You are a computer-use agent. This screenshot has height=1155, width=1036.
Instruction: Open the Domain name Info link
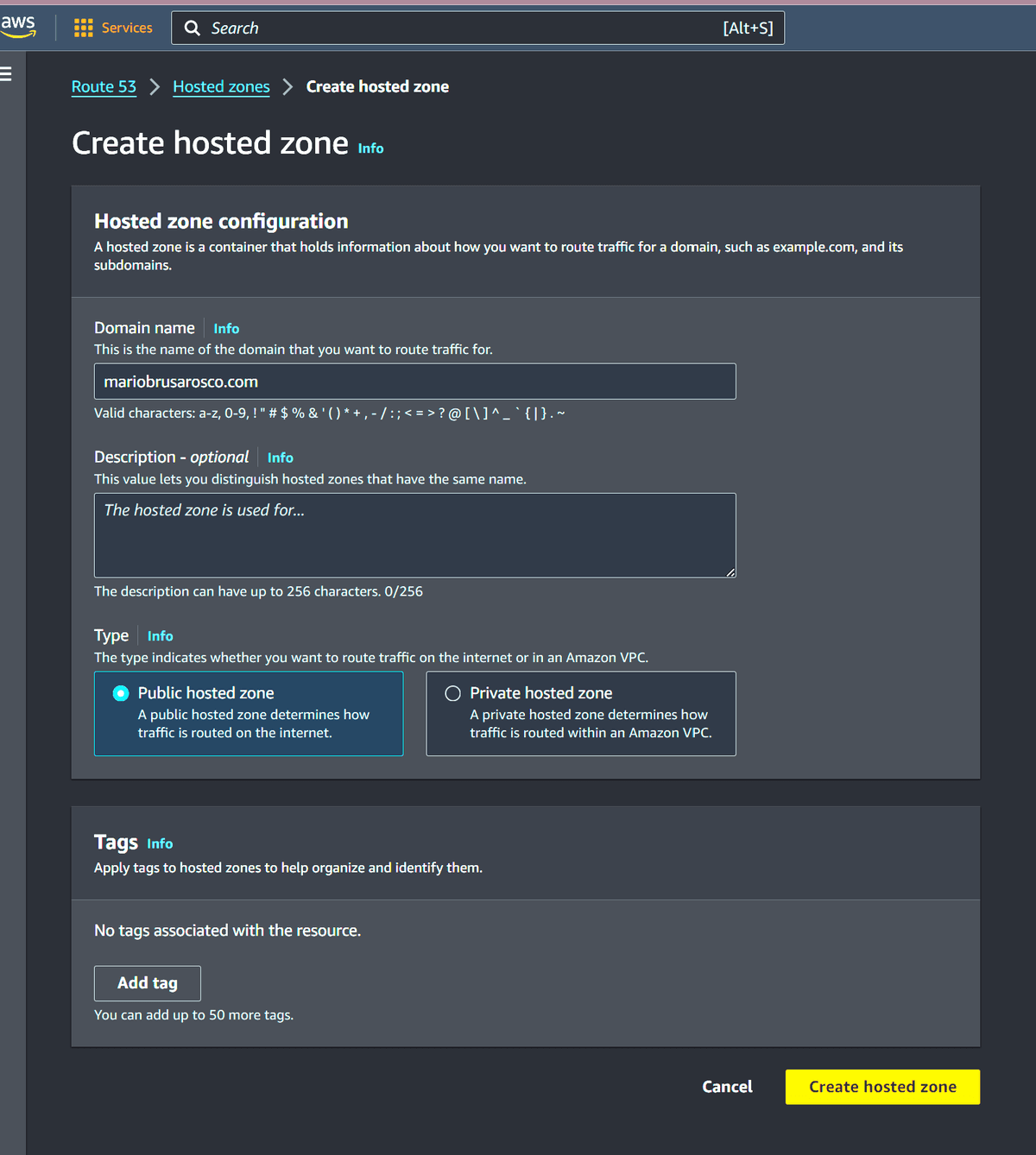tap(225, 328)
